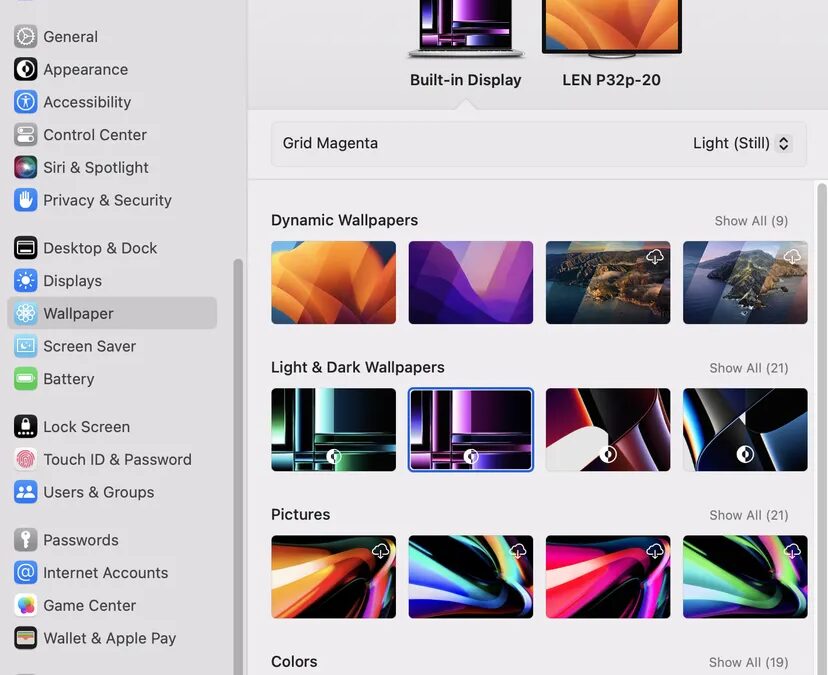Select the green Grid light & dark wallpaper
The image size is (828, 675).
333,429
